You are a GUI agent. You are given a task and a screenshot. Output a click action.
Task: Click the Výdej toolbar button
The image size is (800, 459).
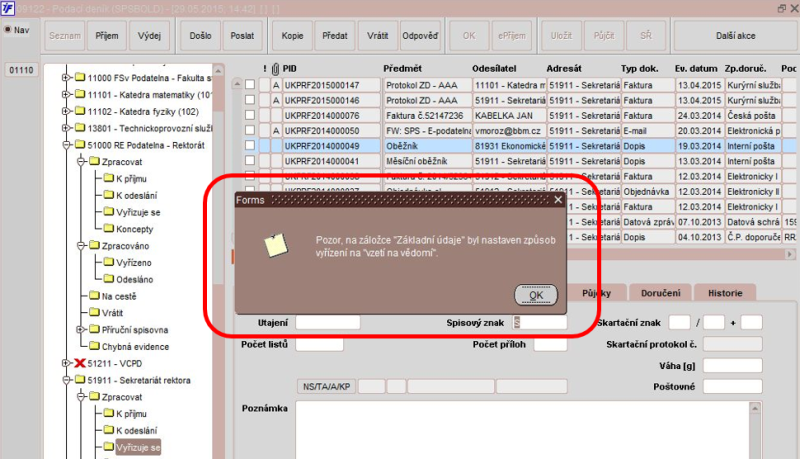(x=149, y=36)
